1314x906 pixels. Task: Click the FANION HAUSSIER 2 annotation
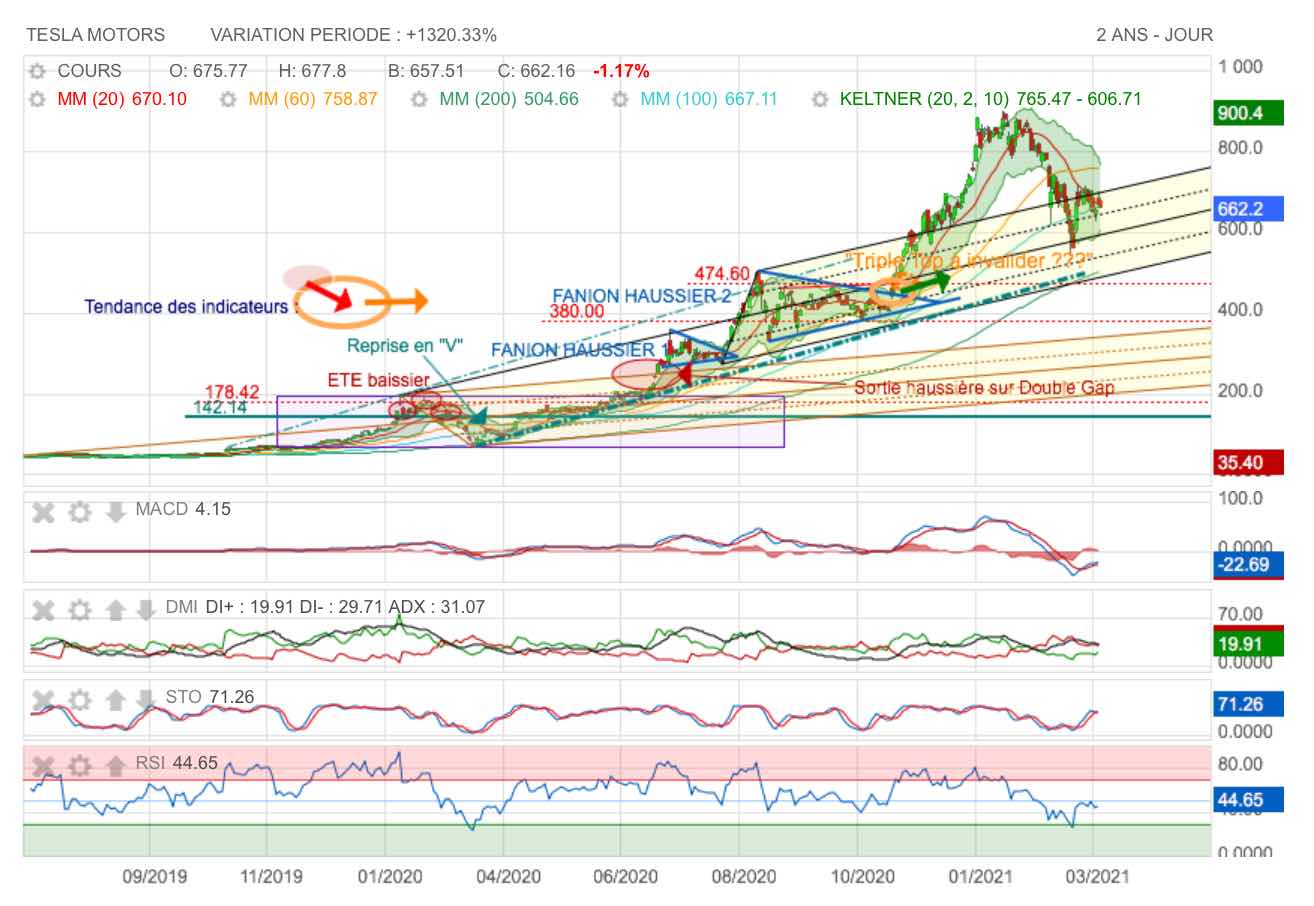coord(641,296)
